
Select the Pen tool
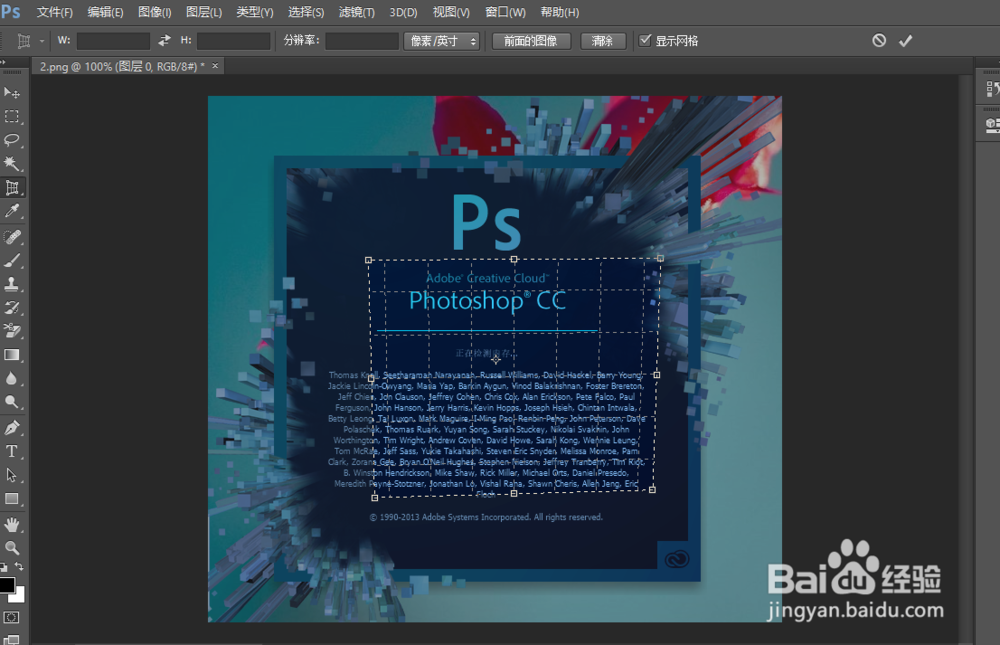pyautogui.click(x=11, y=427)
